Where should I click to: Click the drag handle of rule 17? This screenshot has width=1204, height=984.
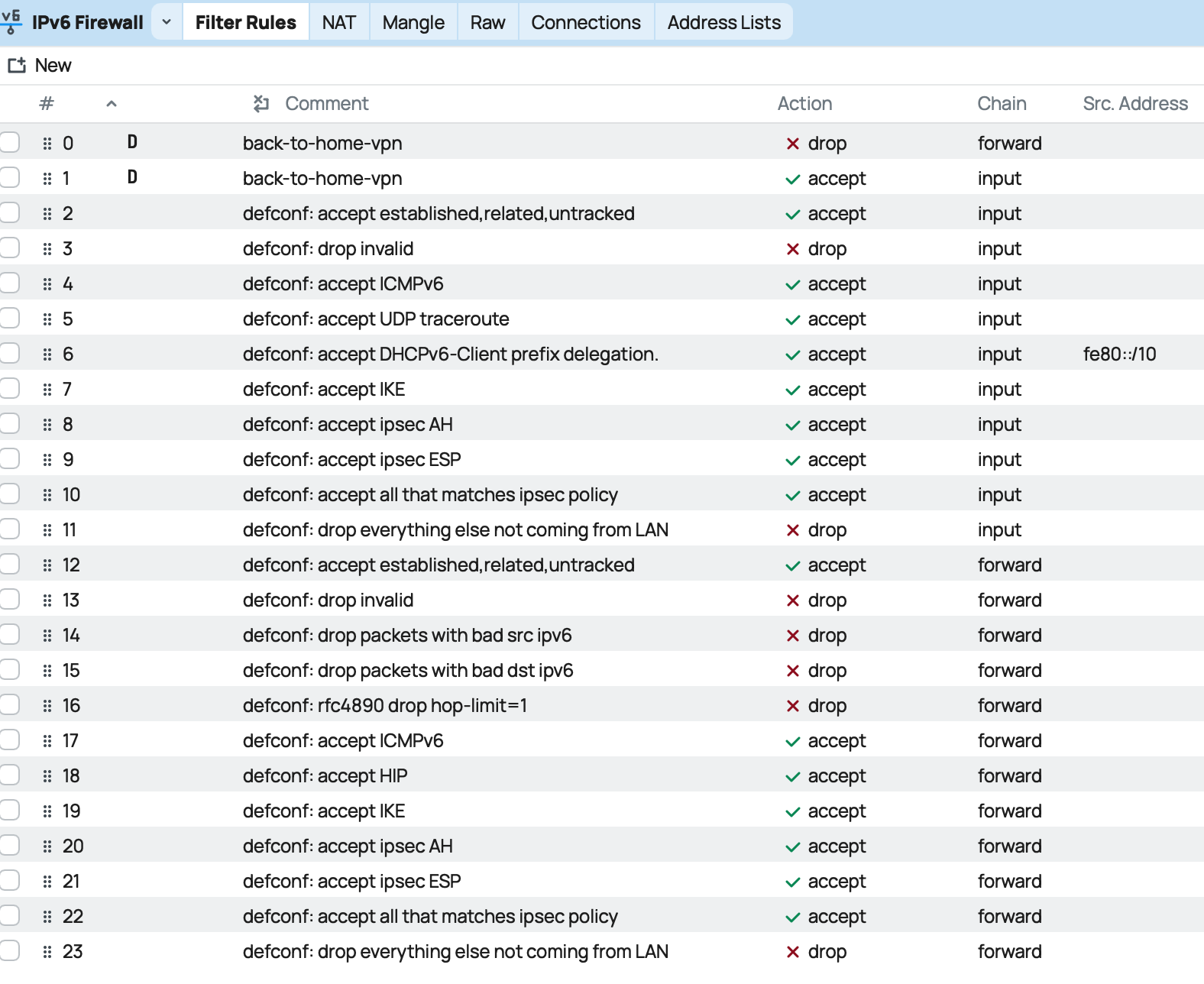(x=47, y=741)
